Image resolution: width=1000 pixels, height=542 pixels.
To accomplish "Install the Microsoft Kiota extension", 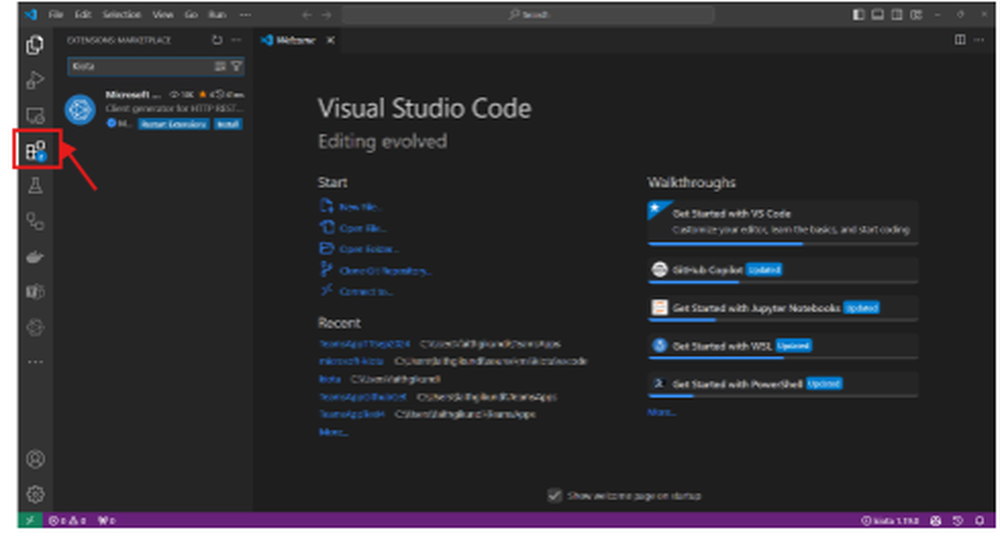I will pos(228,124).
